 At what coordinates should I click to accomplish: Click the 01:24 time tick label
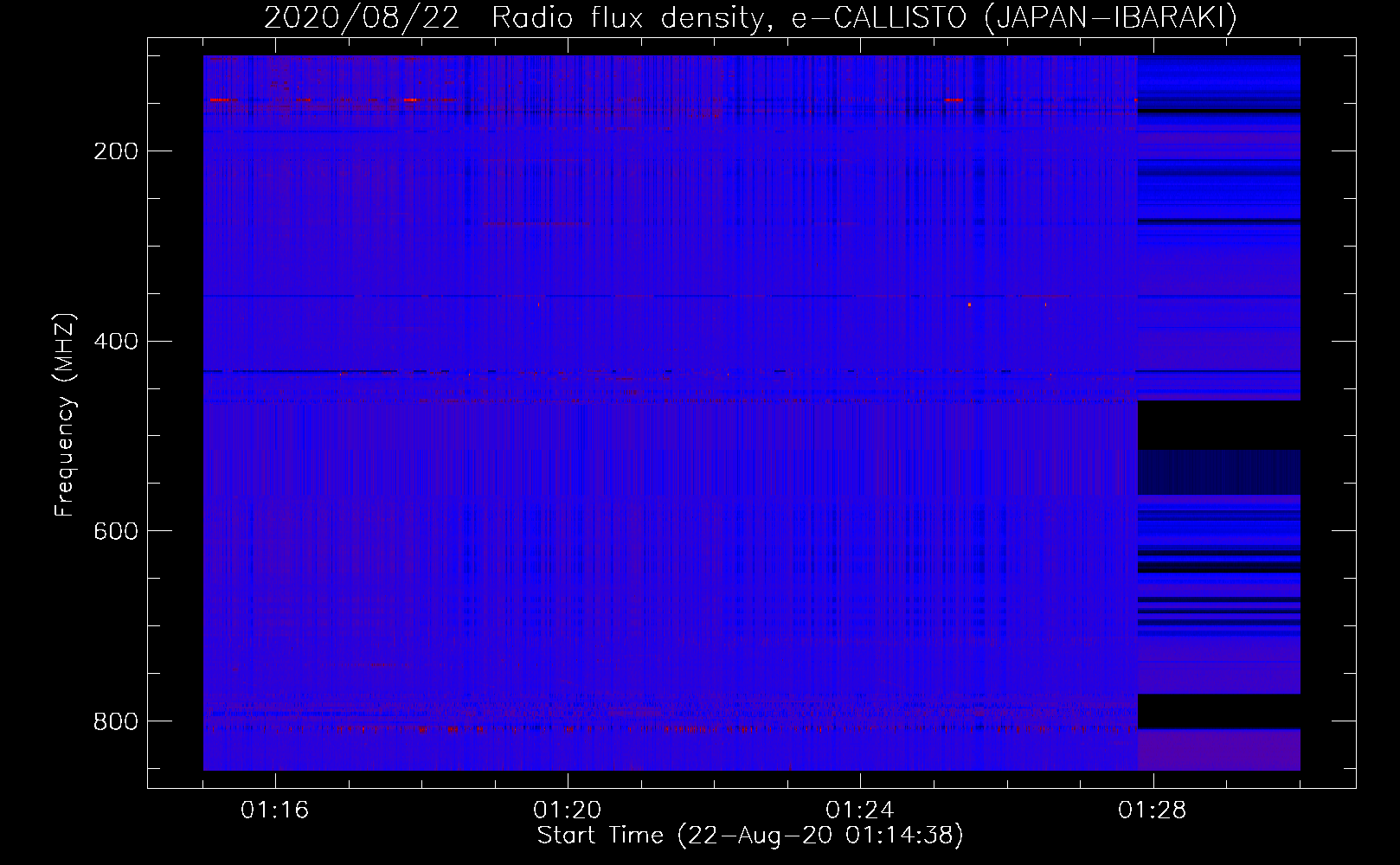(x=860, y=810)
